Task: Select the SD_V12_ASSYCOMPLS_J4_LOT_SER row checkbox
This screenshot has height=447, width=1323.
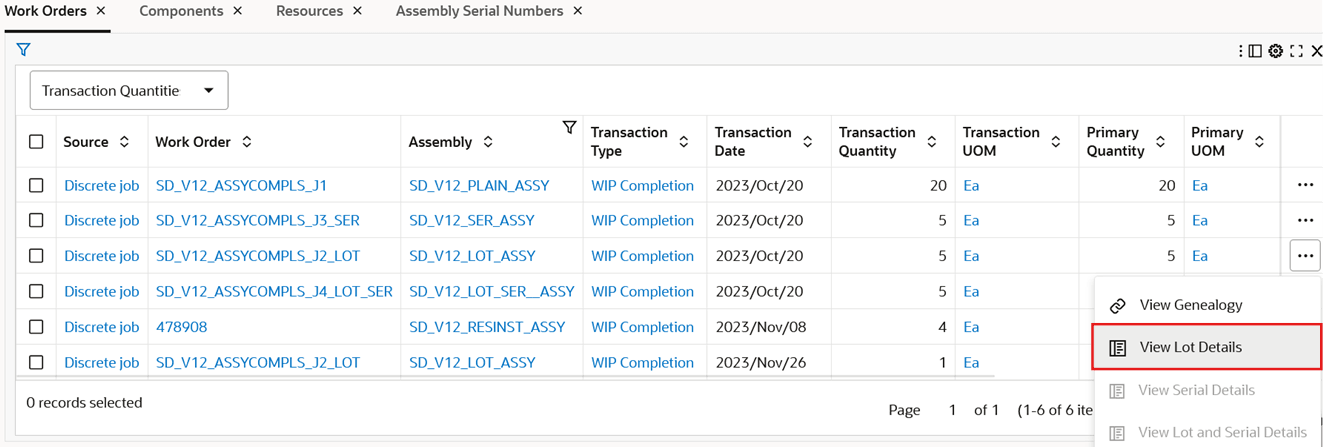Action: [36, 291]
